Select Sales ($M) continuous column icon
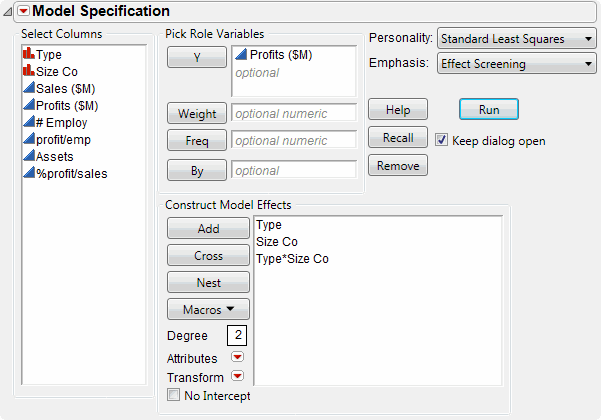Viewport: 601px width, 420px height. [x=28, y=89]
